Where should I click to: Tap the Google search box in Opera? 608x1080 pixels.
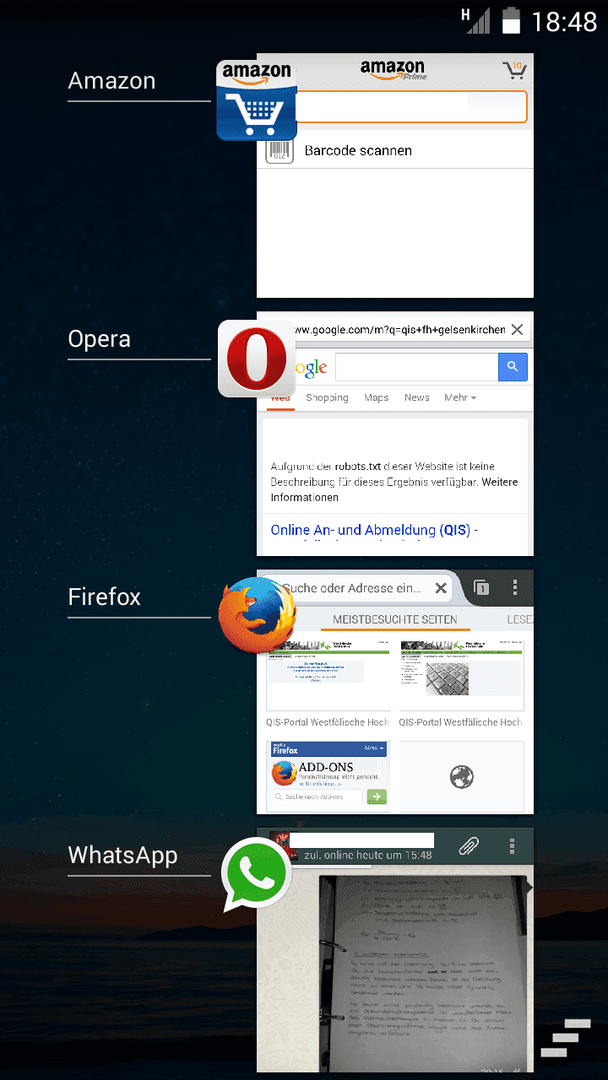(417, 367)
